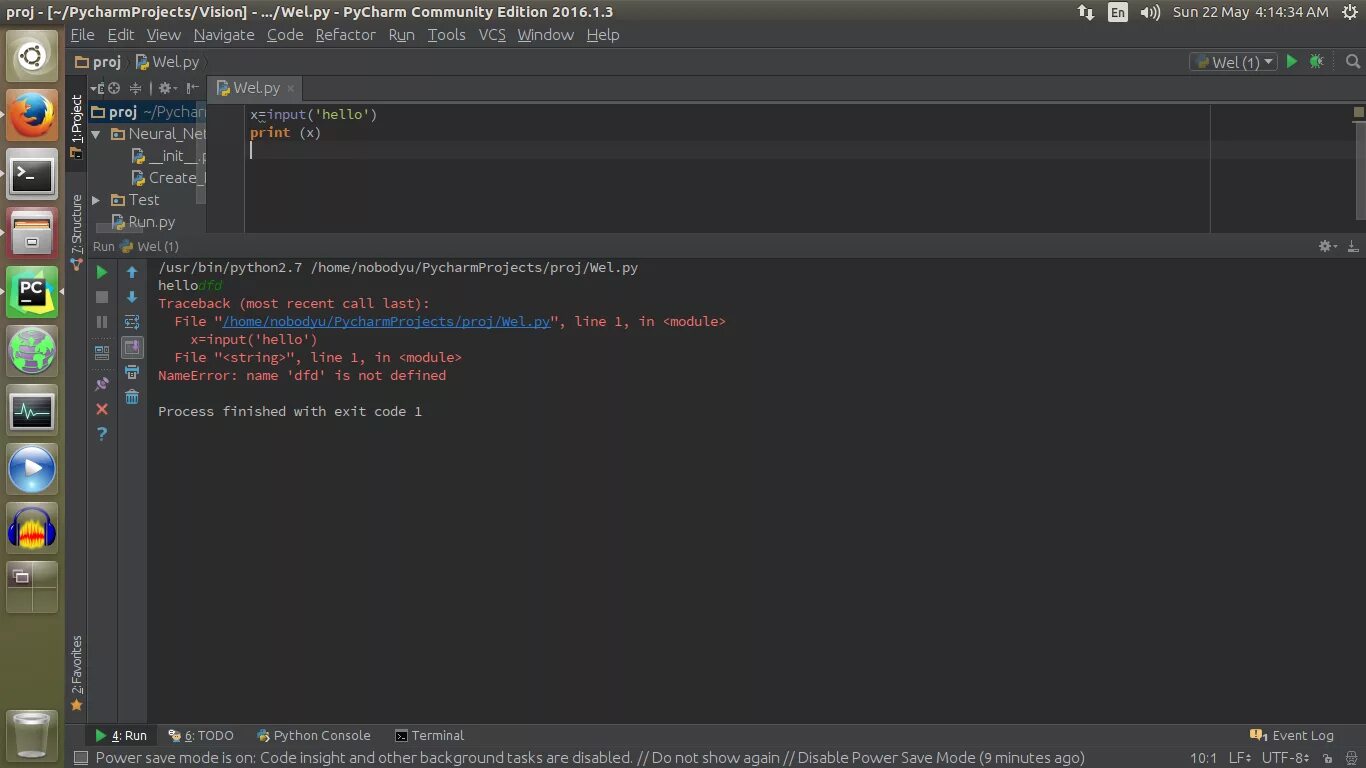Open help with the question mark icon

[x=102, y=434]
